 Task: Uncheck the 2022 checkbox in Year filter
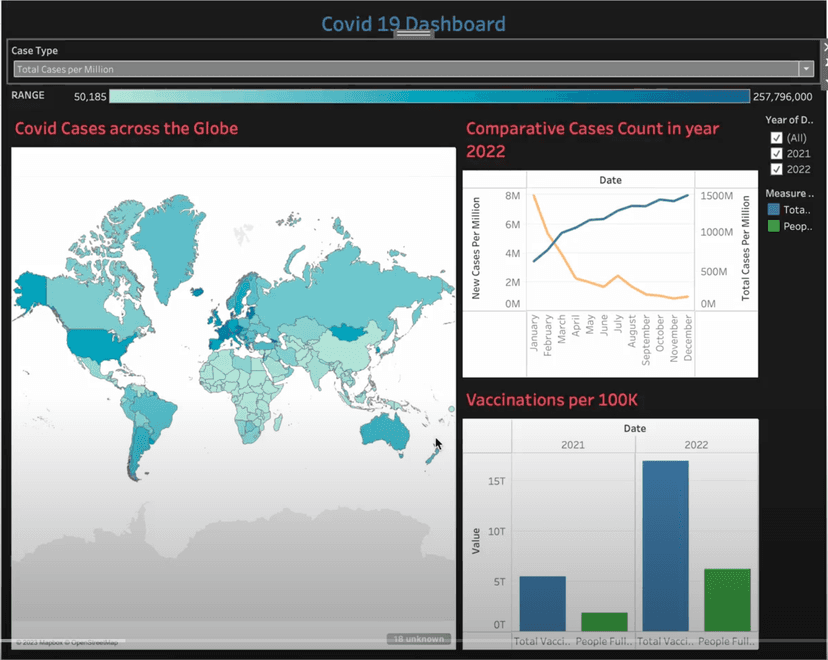[x=777, y=169]
